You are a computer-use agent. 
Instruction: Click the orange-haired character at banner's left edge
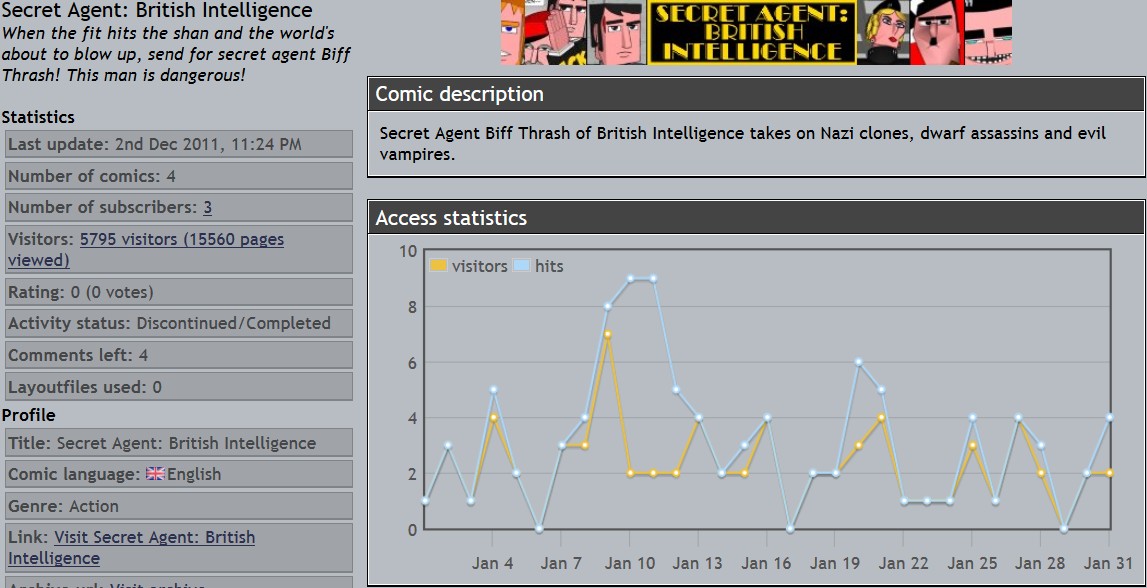tap(512, 33)
